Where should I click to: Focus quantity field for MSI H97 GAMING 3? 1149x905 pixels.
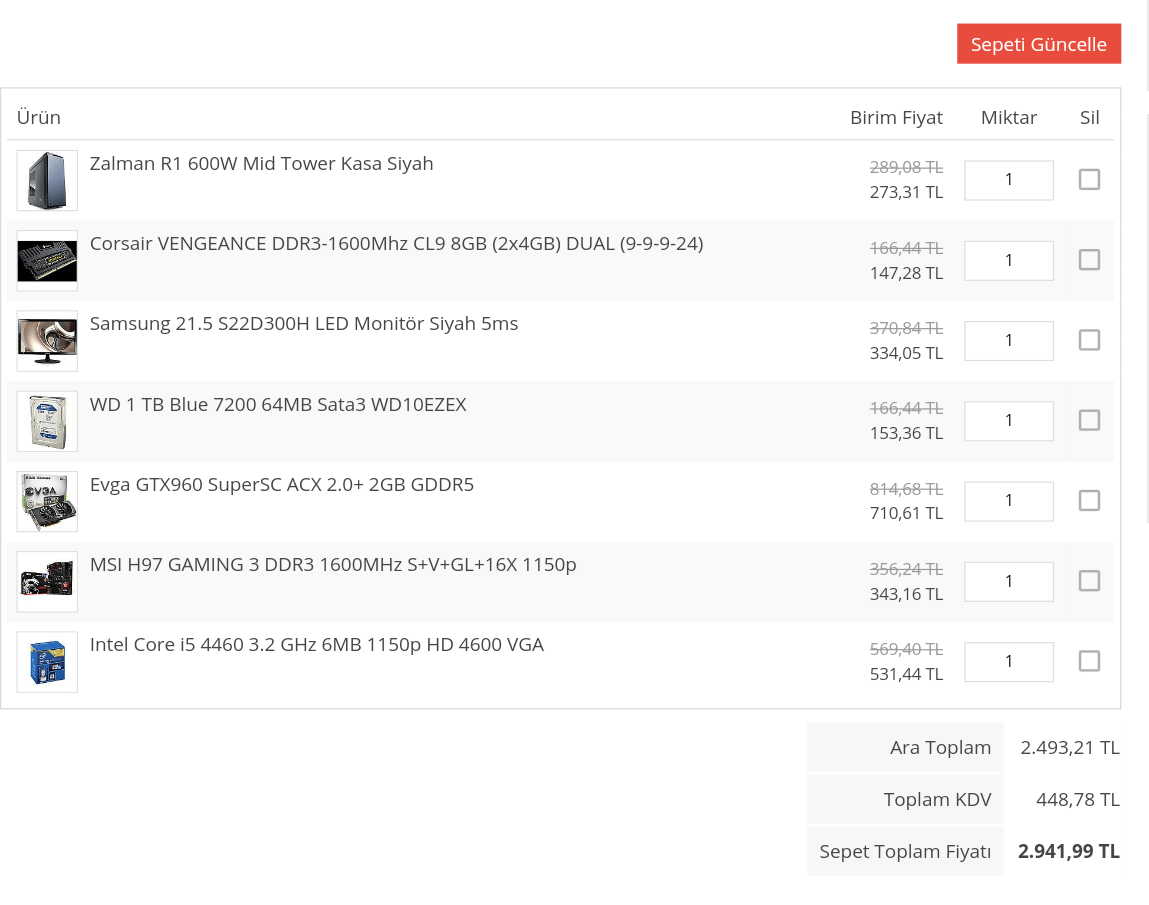coord(1009,582)
